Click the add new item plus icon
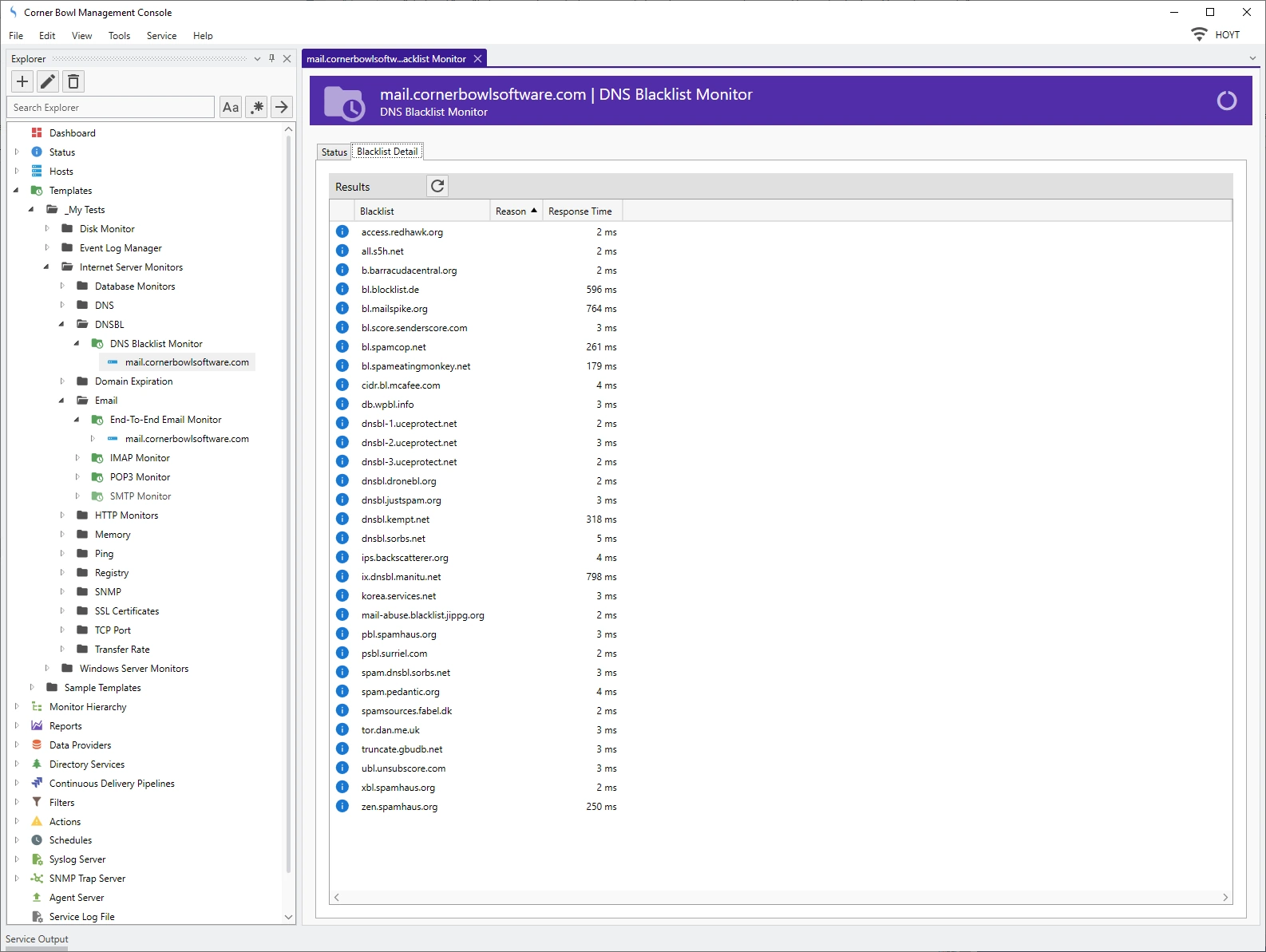The image size is (1266, 952). [x=22, y=81]
